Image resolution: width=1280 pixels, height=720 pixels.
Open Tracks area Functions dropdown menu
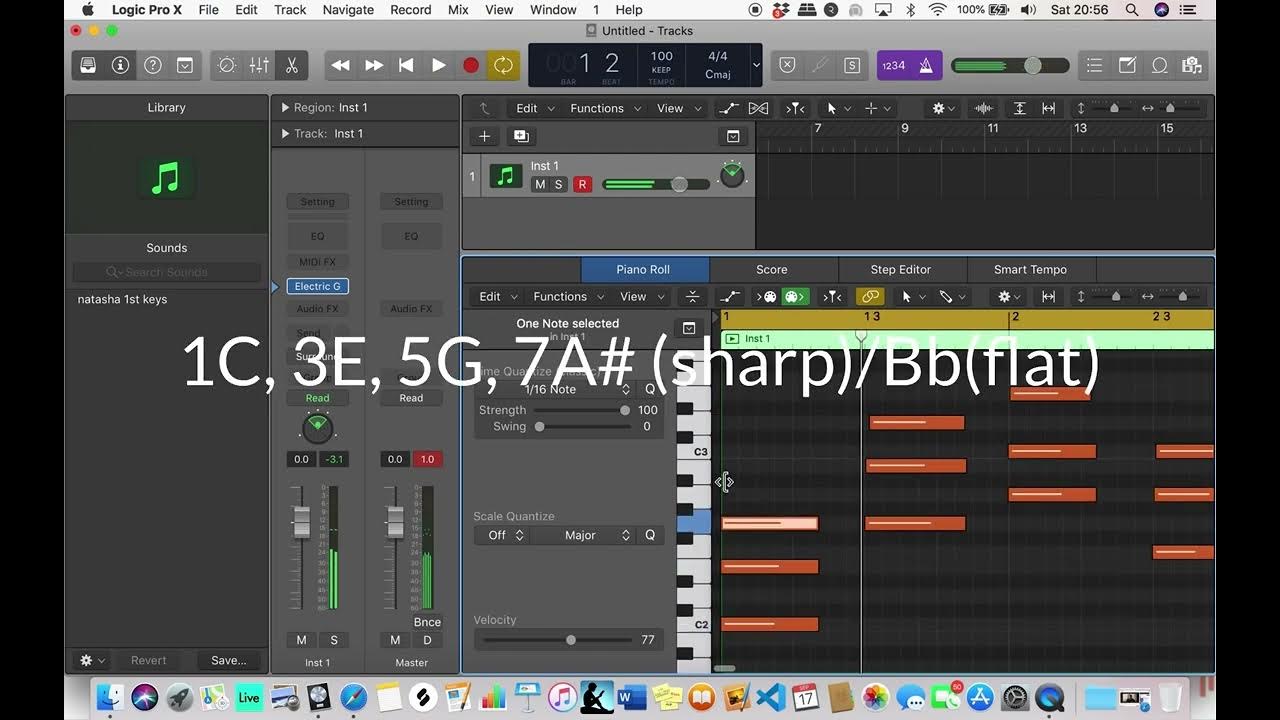click(x=605, y=108)
